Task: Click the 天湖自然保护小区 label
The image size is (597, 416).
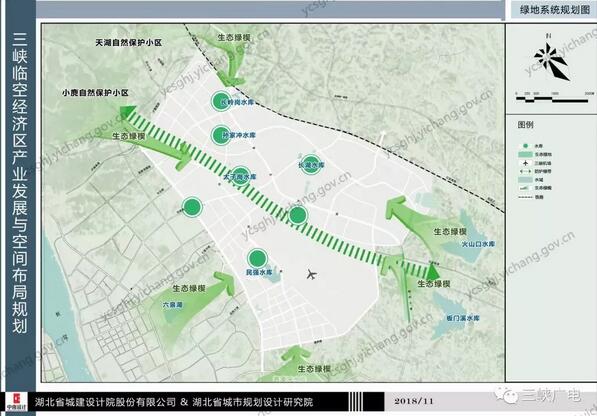Action: tap(128, 43)
